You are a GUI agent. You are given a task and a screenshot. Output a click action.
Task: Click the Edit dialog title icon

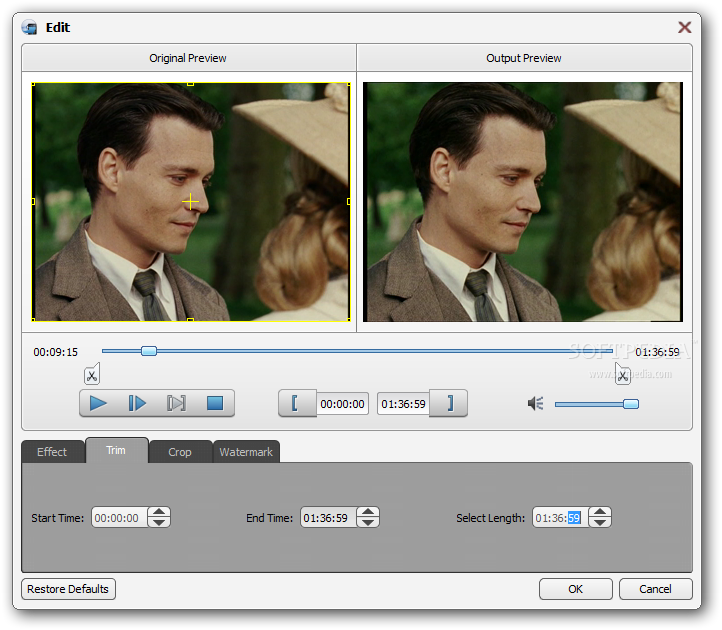(29, 28)
